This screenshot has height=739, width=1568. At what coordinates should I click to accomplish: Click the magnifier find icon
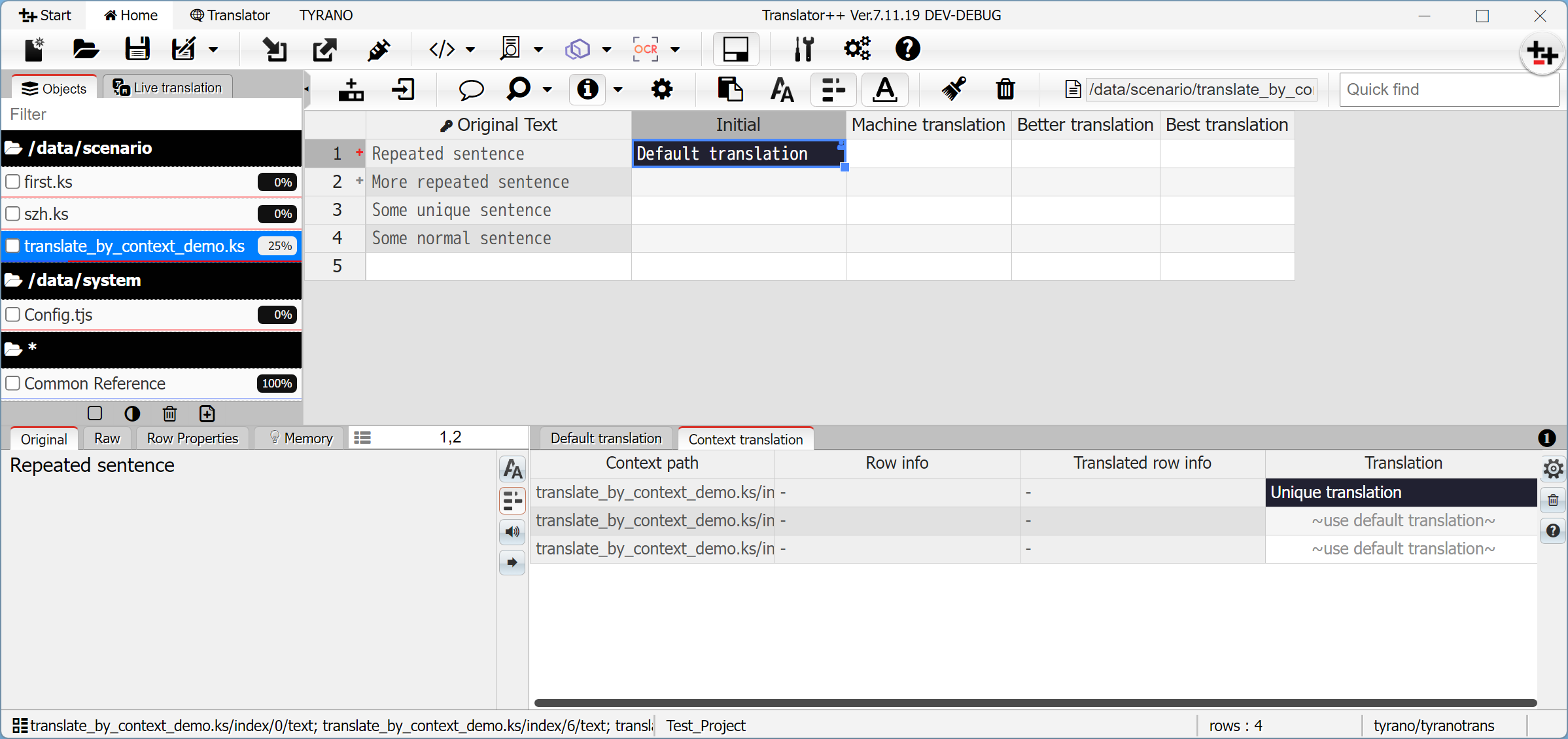point(519,89)
